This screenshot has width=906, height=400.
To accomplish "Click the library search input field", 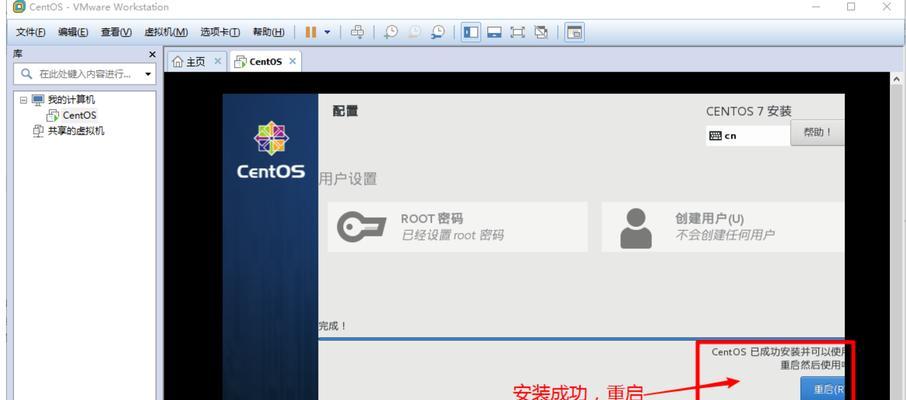I will [x=84, y=74].
